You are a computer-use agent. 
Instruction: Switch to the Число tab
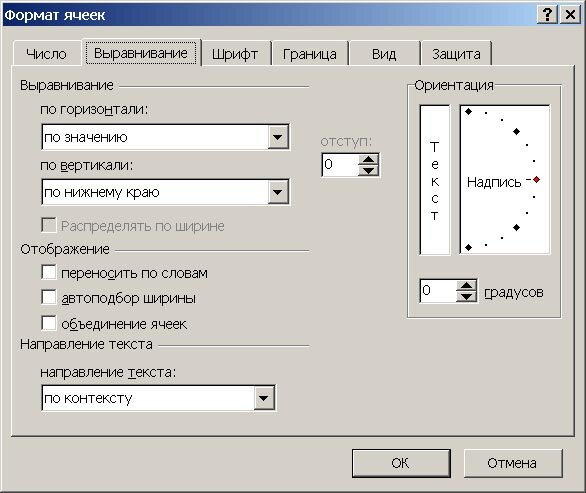[x=47, y=54]
